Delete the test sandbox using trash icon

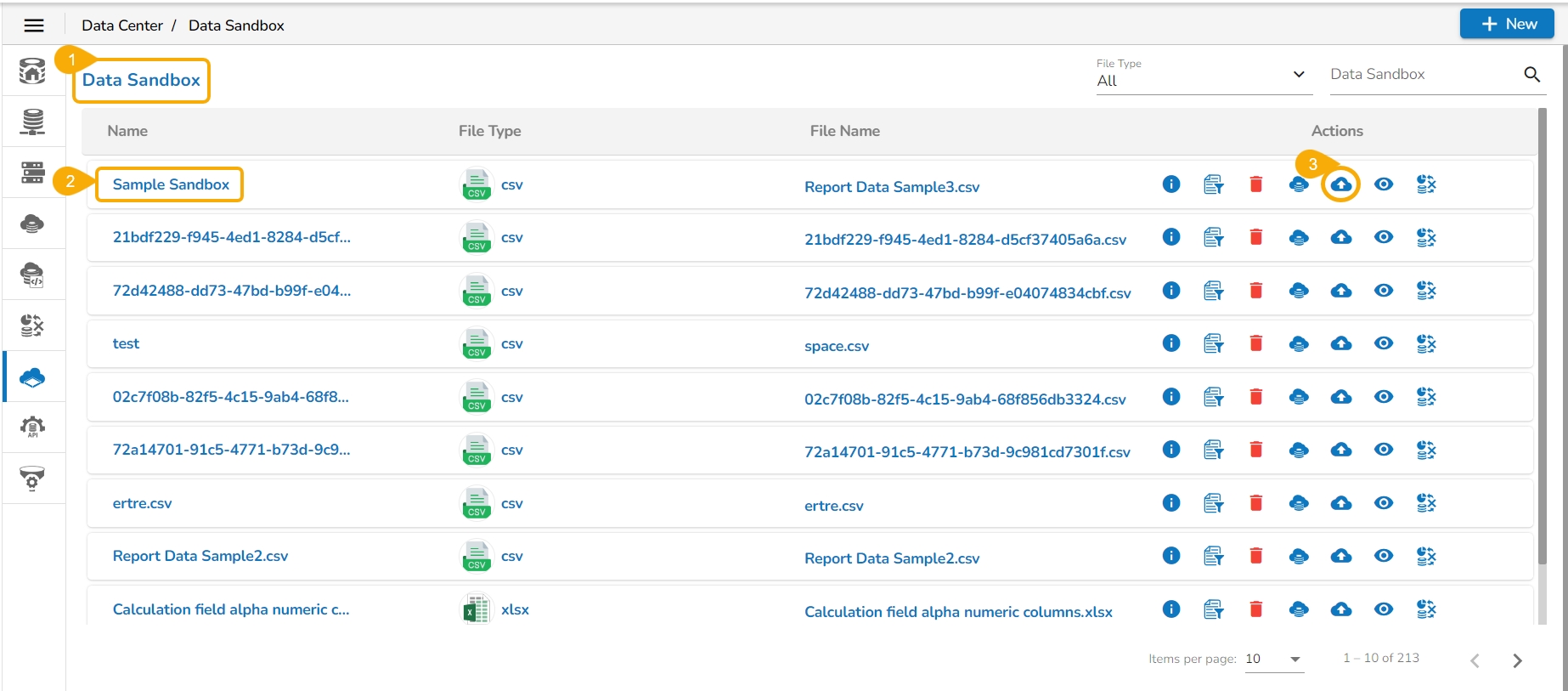click(1255, 343)
